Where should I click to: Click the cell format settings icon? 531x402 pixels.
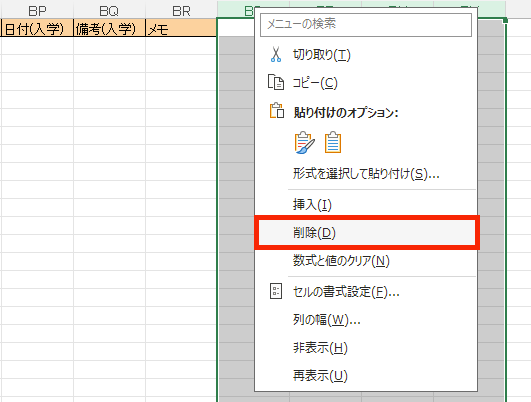coord(276,291)
